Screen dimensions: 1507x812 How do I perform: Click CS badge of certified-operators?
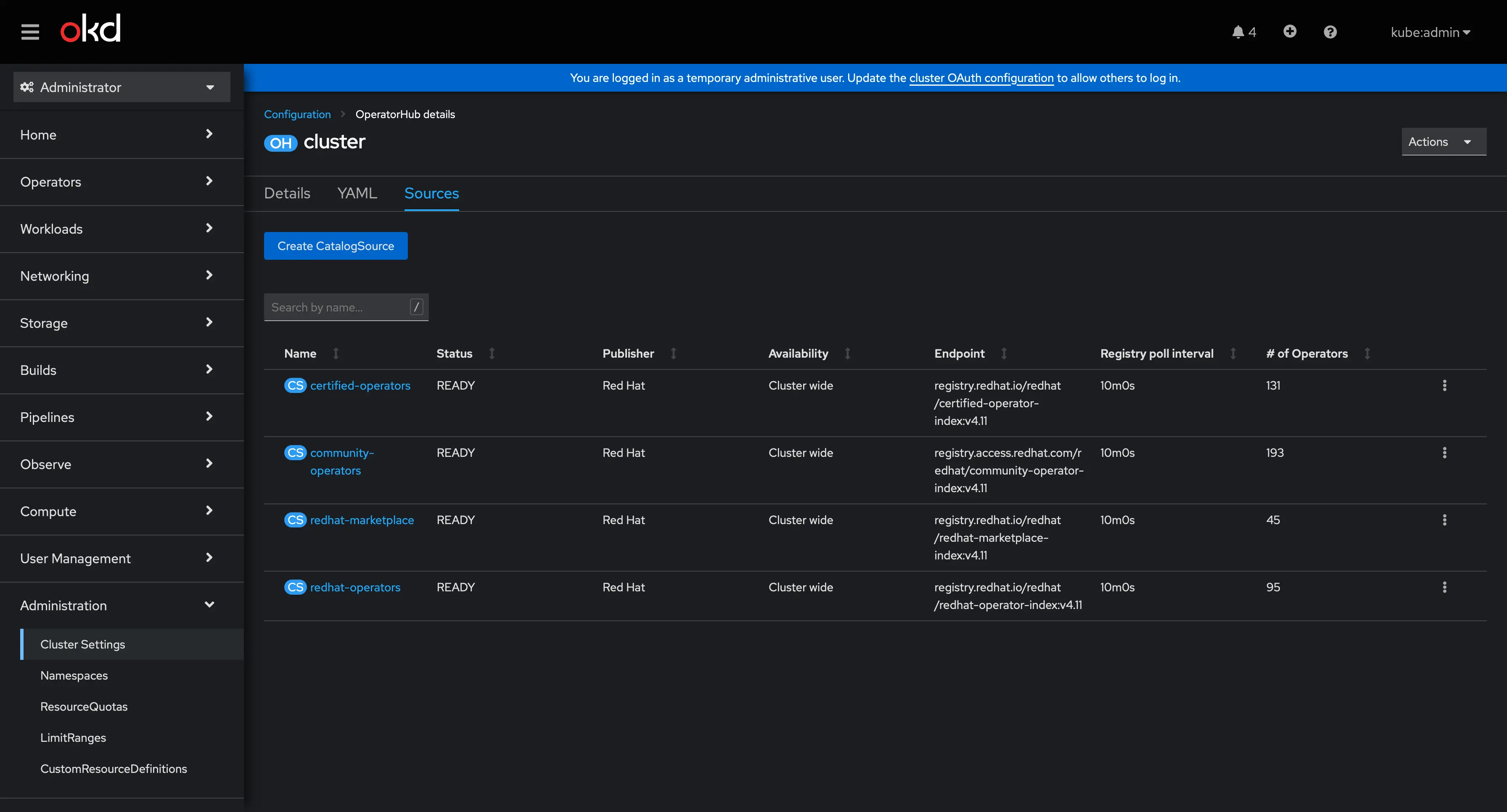tap(296, 385)
